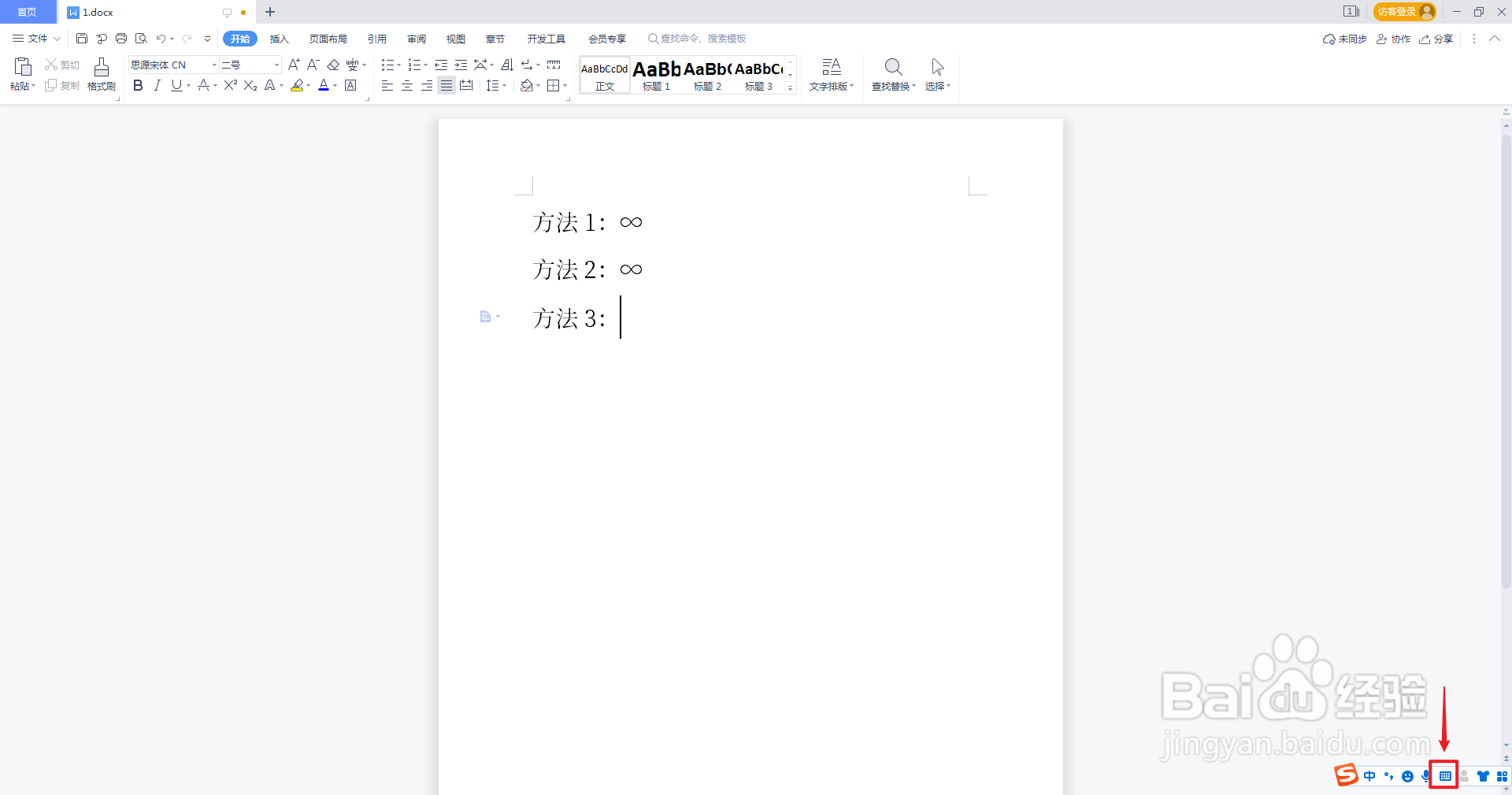The width and height of the screenshot is (1512, 795).
Task: Click the Save icon in quick access toolbar
Action: click(x=82, y=39)
